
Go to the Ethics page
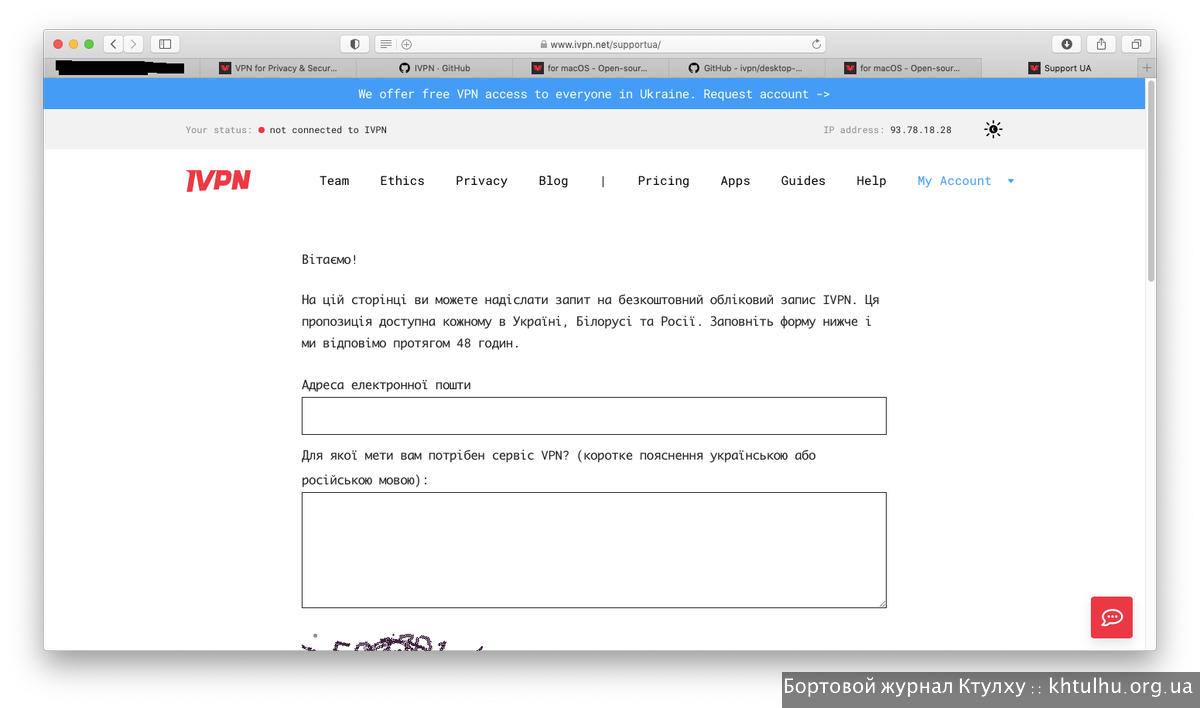402,181
